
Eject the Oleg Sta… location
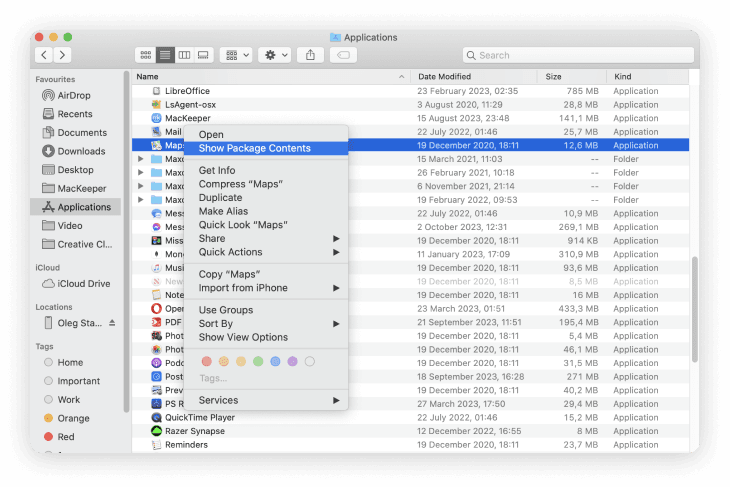112,323
